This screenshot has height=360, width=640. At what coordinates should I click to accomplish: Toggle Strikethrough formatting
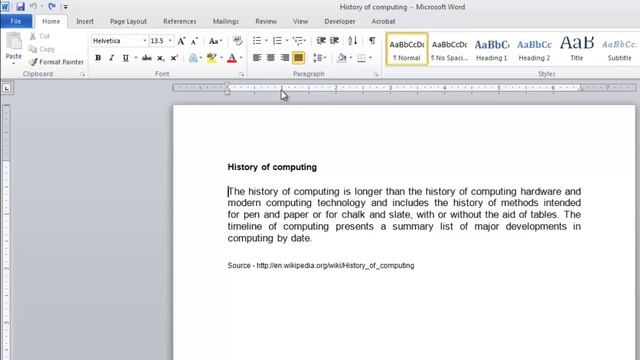tap(147, 58)
